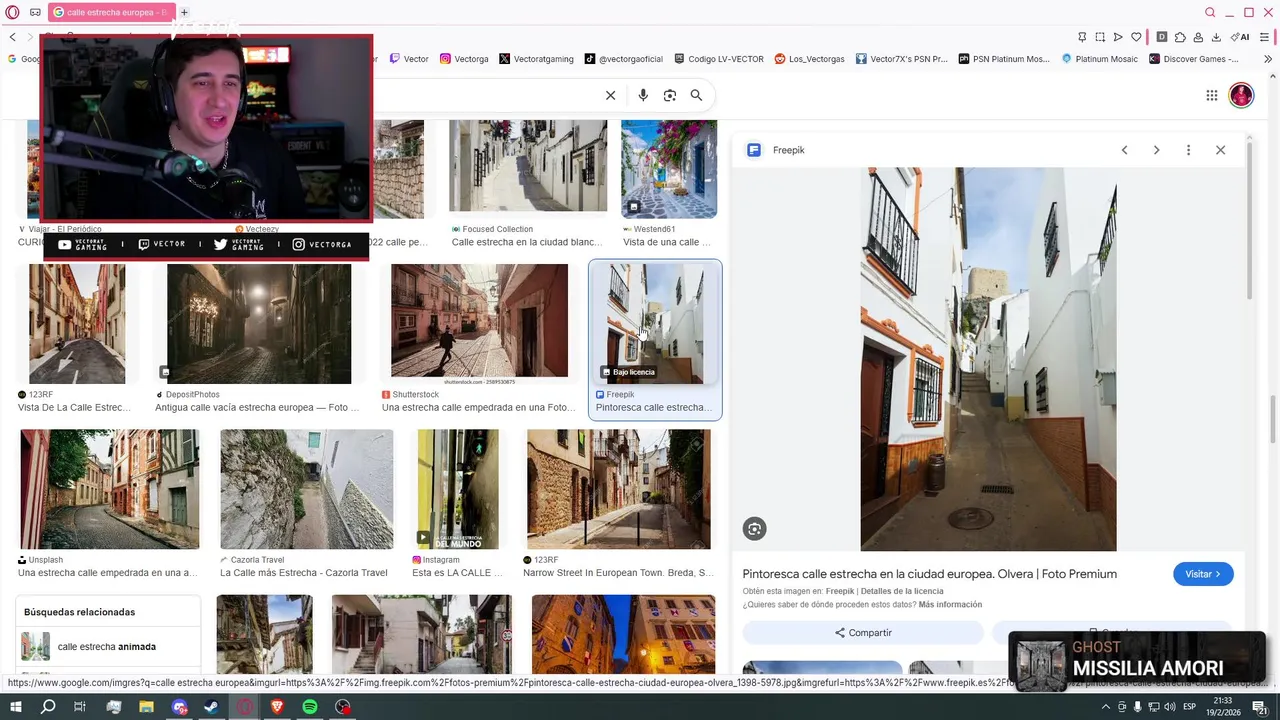Click the Opera send flow arrow icon
This screenshot has height=720, width=1280.
pos(1118,37)
